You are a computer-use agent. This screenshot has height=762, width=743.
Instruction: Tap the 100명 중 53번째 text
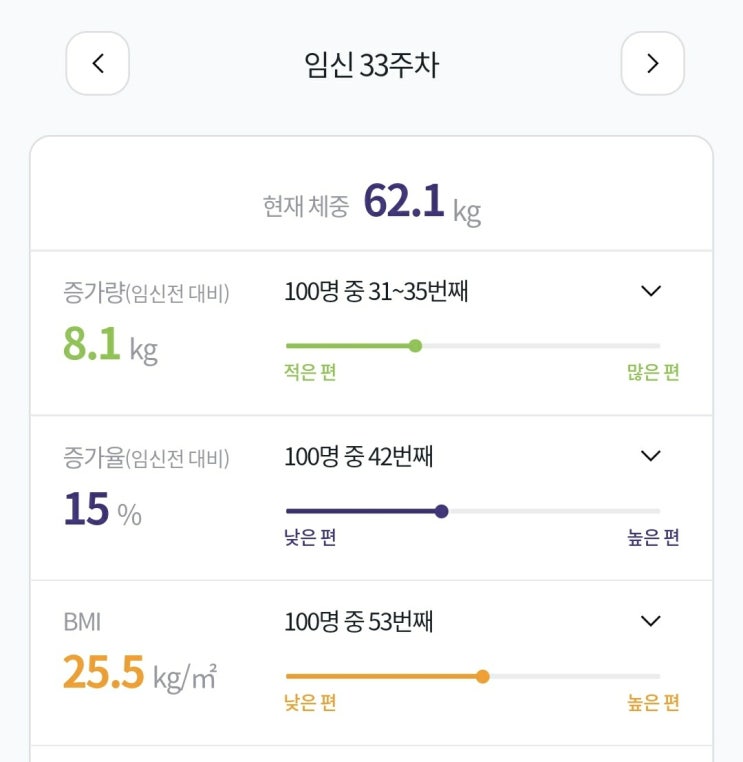(x=358, y=622)
